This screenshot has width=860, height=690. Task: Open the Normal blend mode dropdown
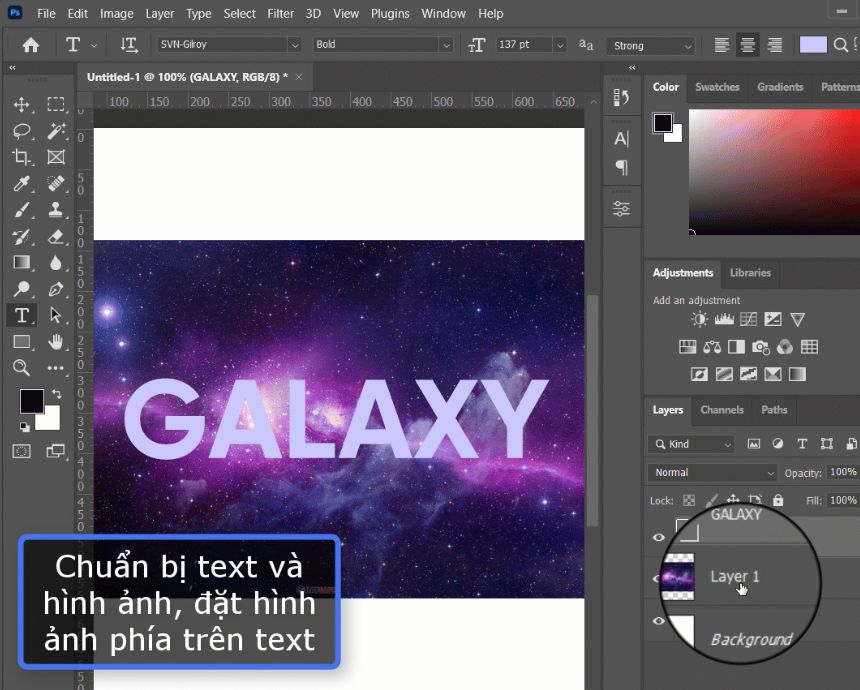pos(712,472)
